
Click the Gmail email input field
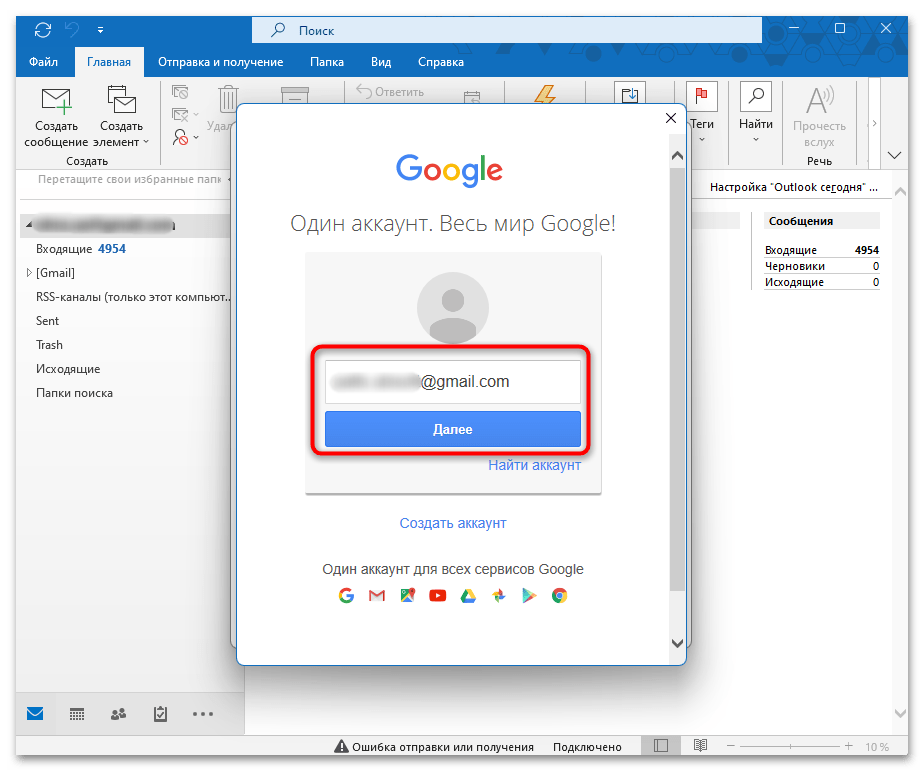coord(452,382)
